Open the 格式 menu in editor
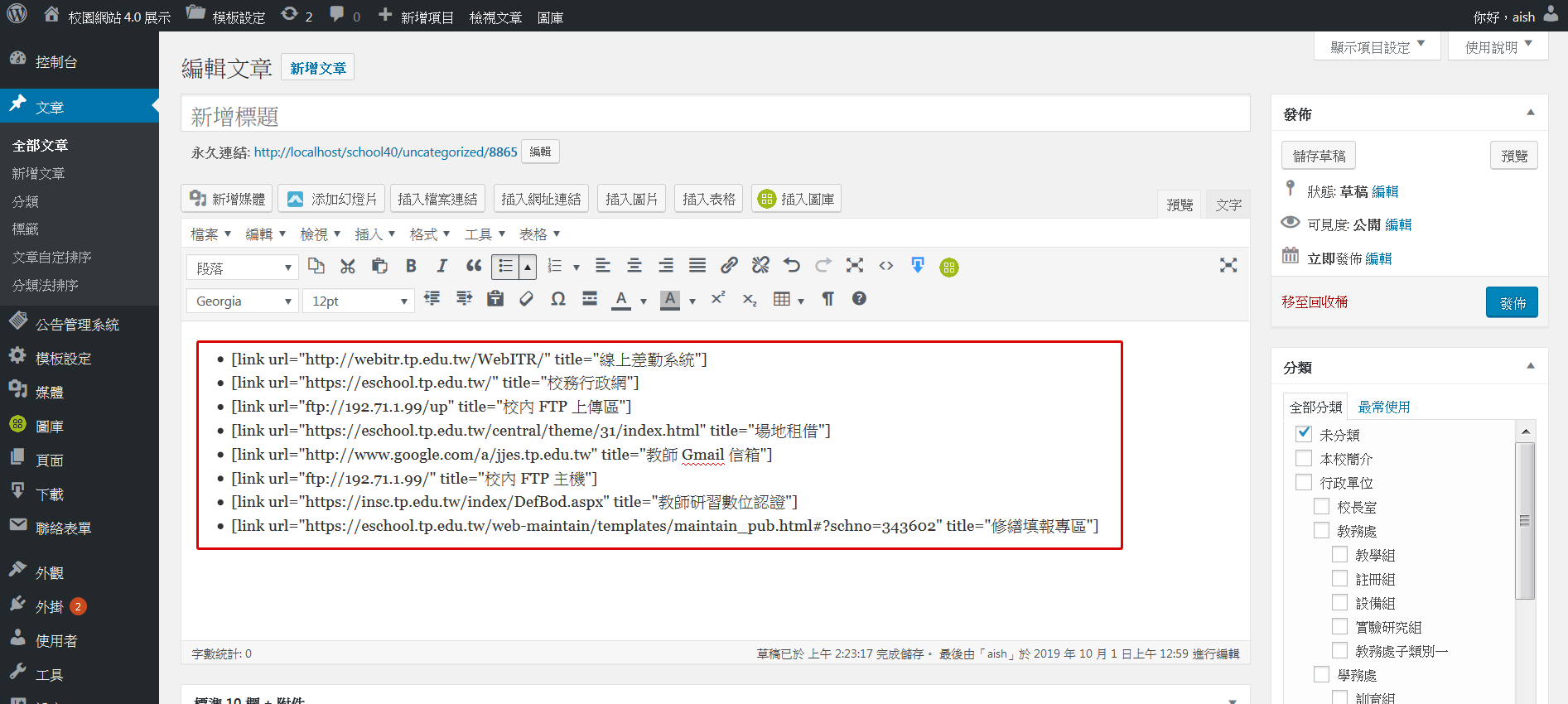Viewport: 1568px width, 704px height. coord(429,234)
